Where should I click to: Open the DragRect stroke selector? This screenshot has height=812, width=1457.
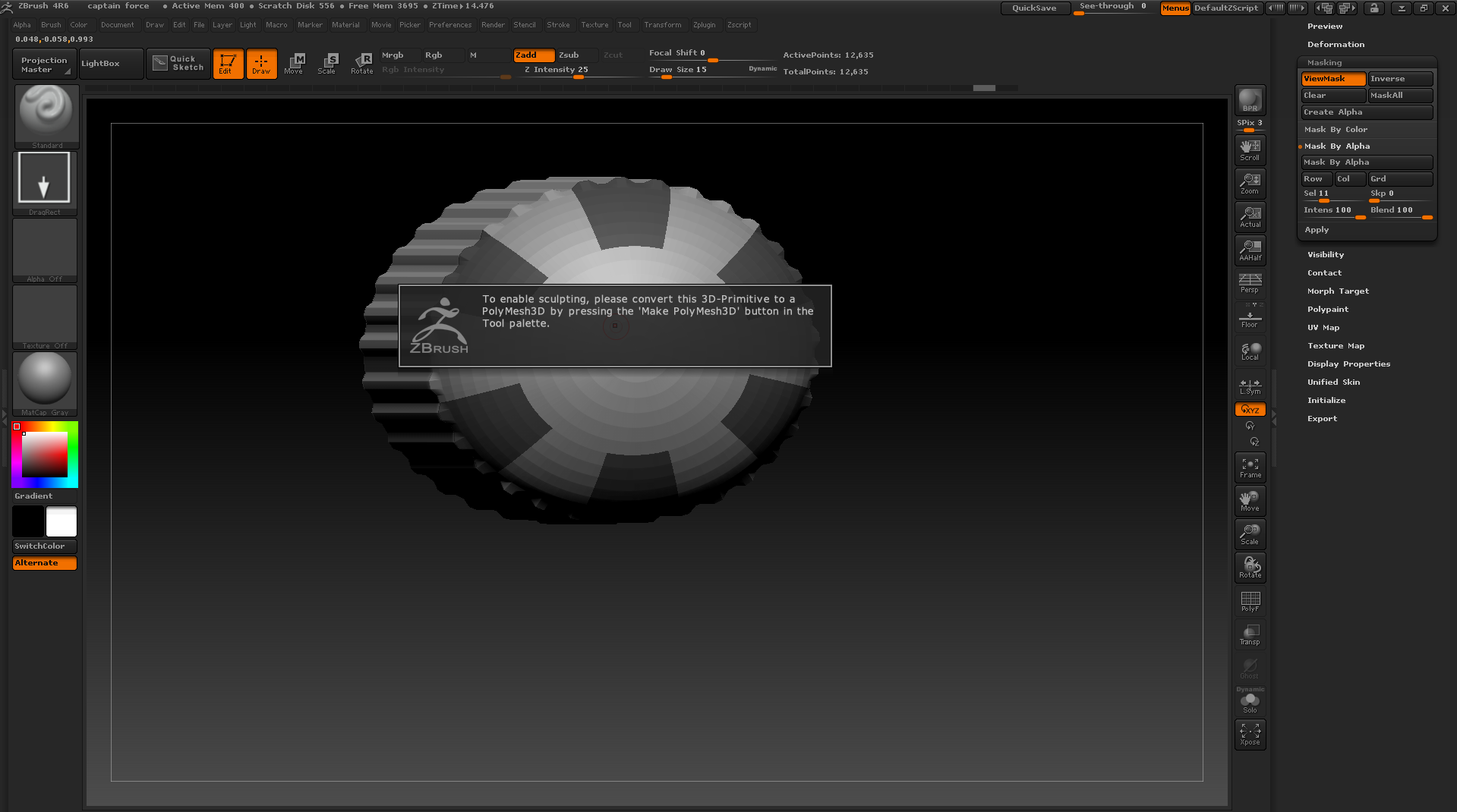tap(45, 183)
